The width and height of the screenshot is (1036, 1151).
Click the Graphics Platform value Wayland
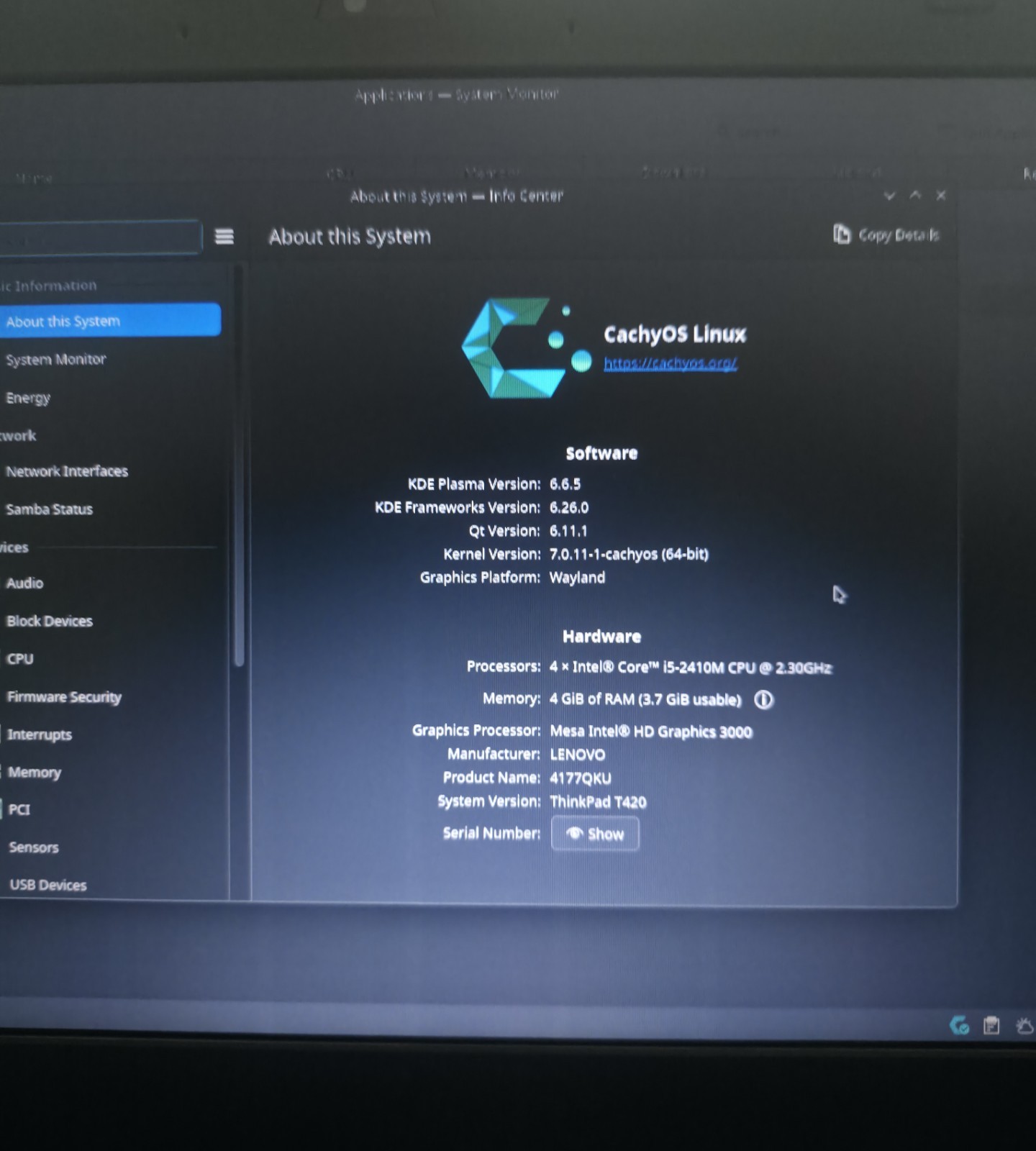click(x=577, y=578)
